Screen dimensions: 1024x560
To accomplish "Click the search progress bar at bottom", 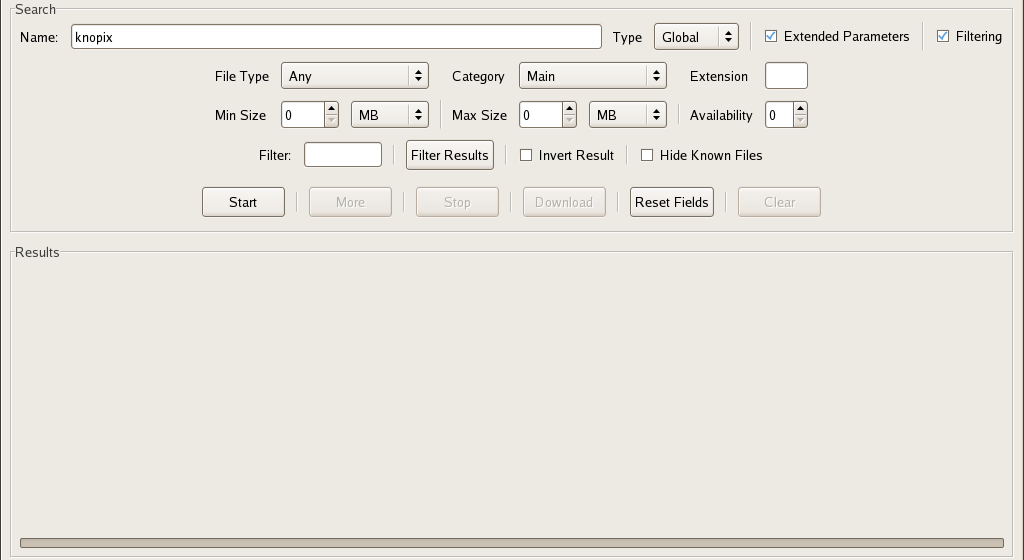I will 511,543.
